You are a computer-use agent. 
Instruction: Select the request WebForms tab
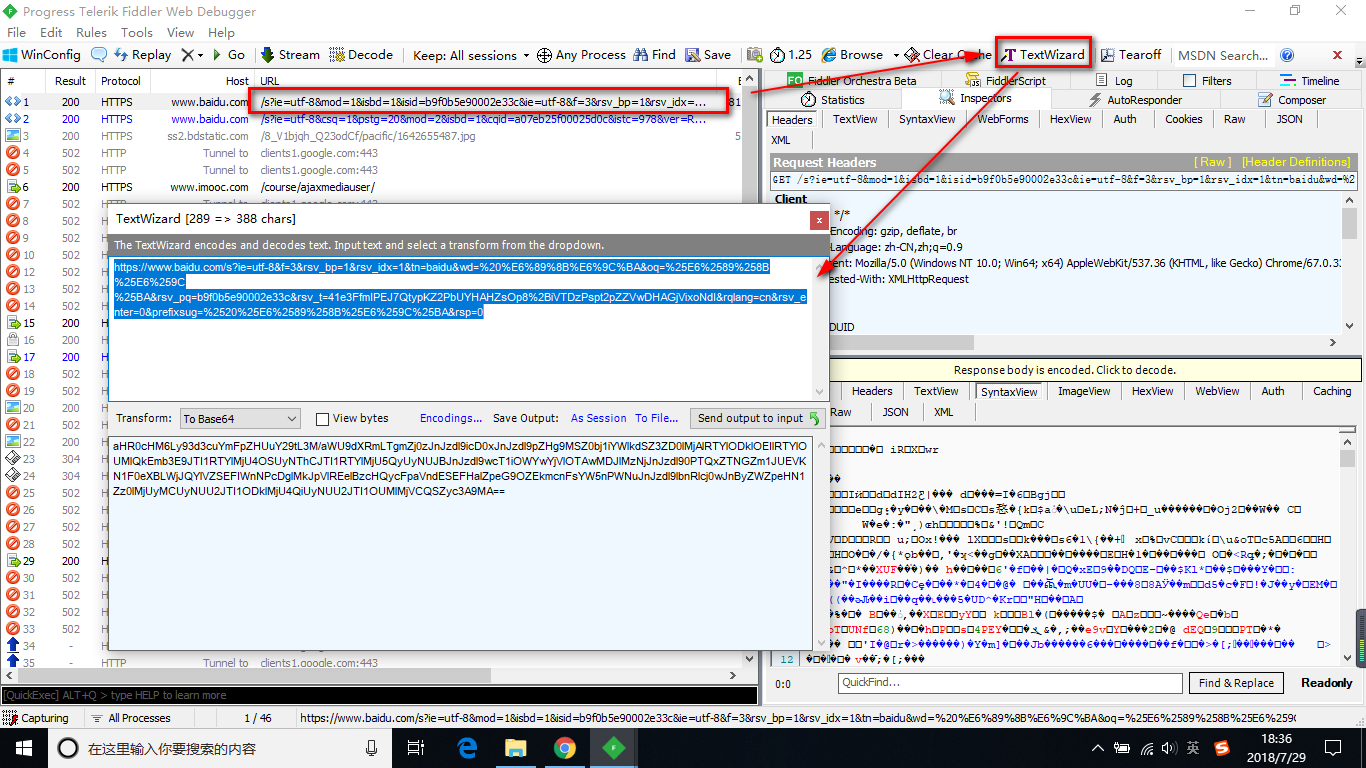coord(1002,119)
